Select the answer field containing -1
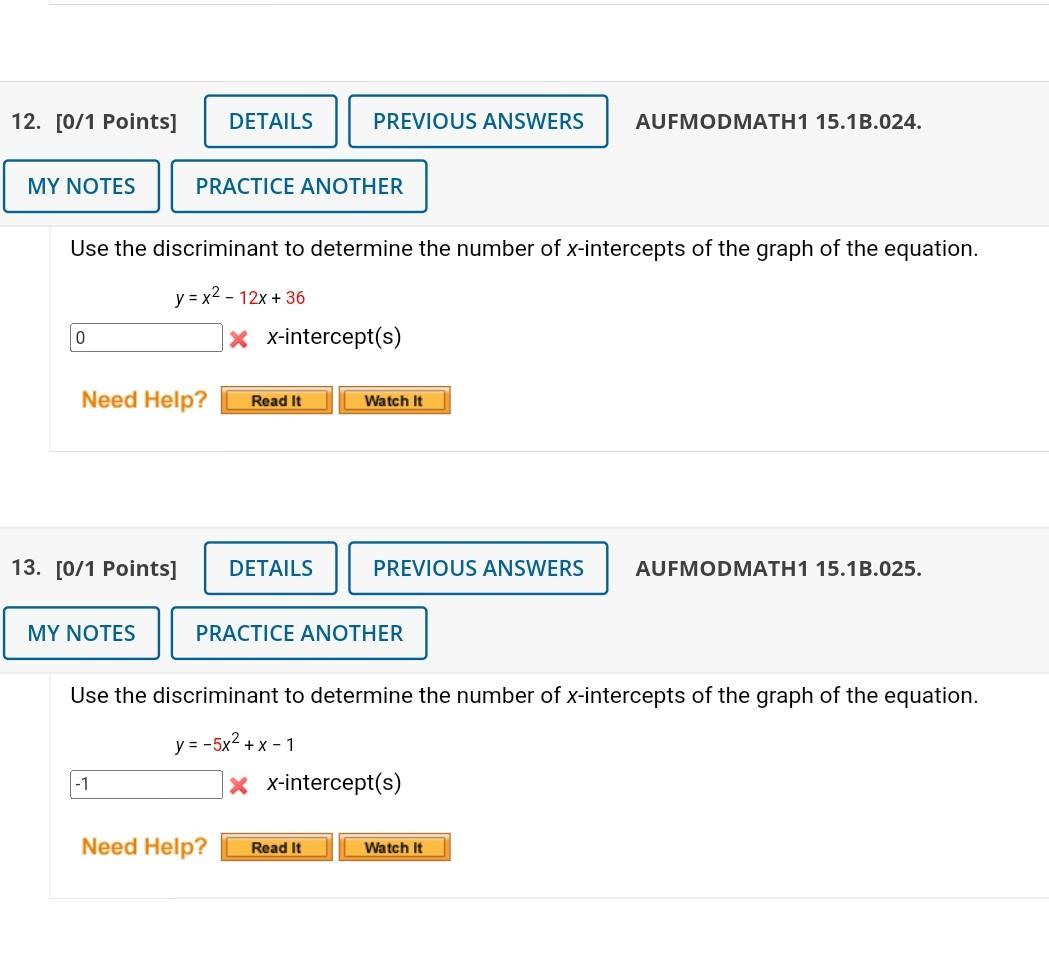This screenshot has width=1049, height=959. coord(146,784)
